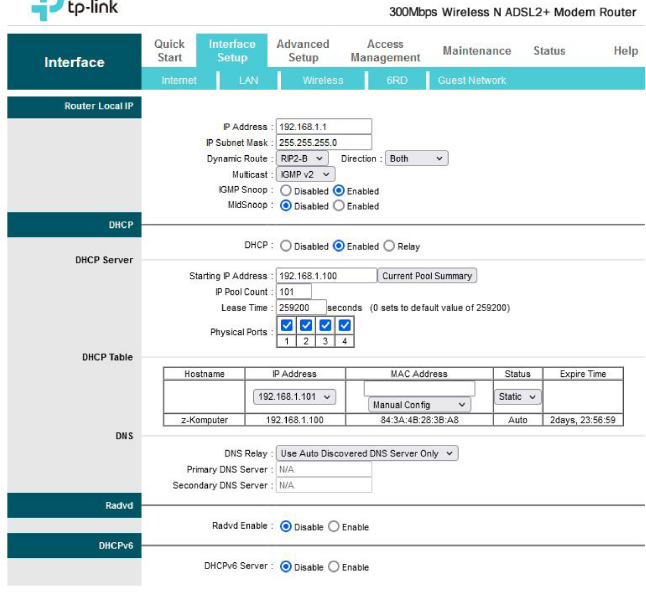The image size is (646, 592).
Task: Select DHCP Relay radio button
Action: click(x=389, y=246)
